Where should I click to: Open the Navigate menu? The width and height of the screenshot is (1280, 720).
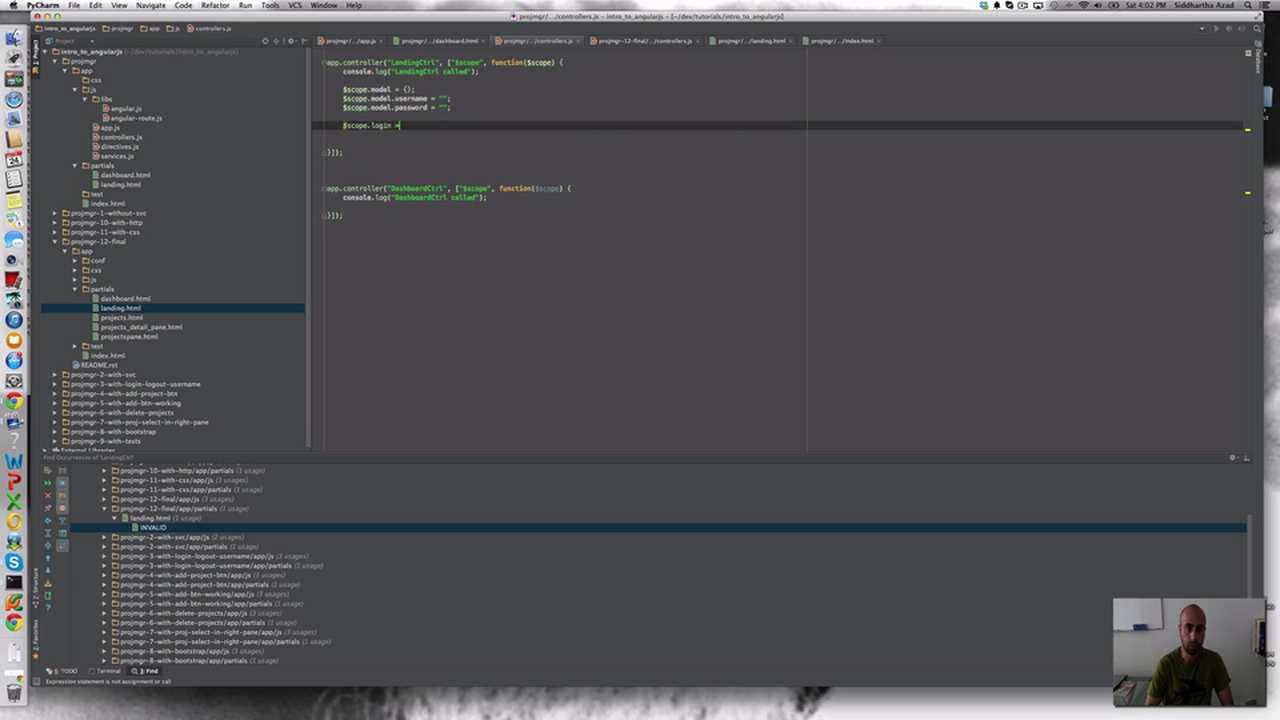coord(151,5)
